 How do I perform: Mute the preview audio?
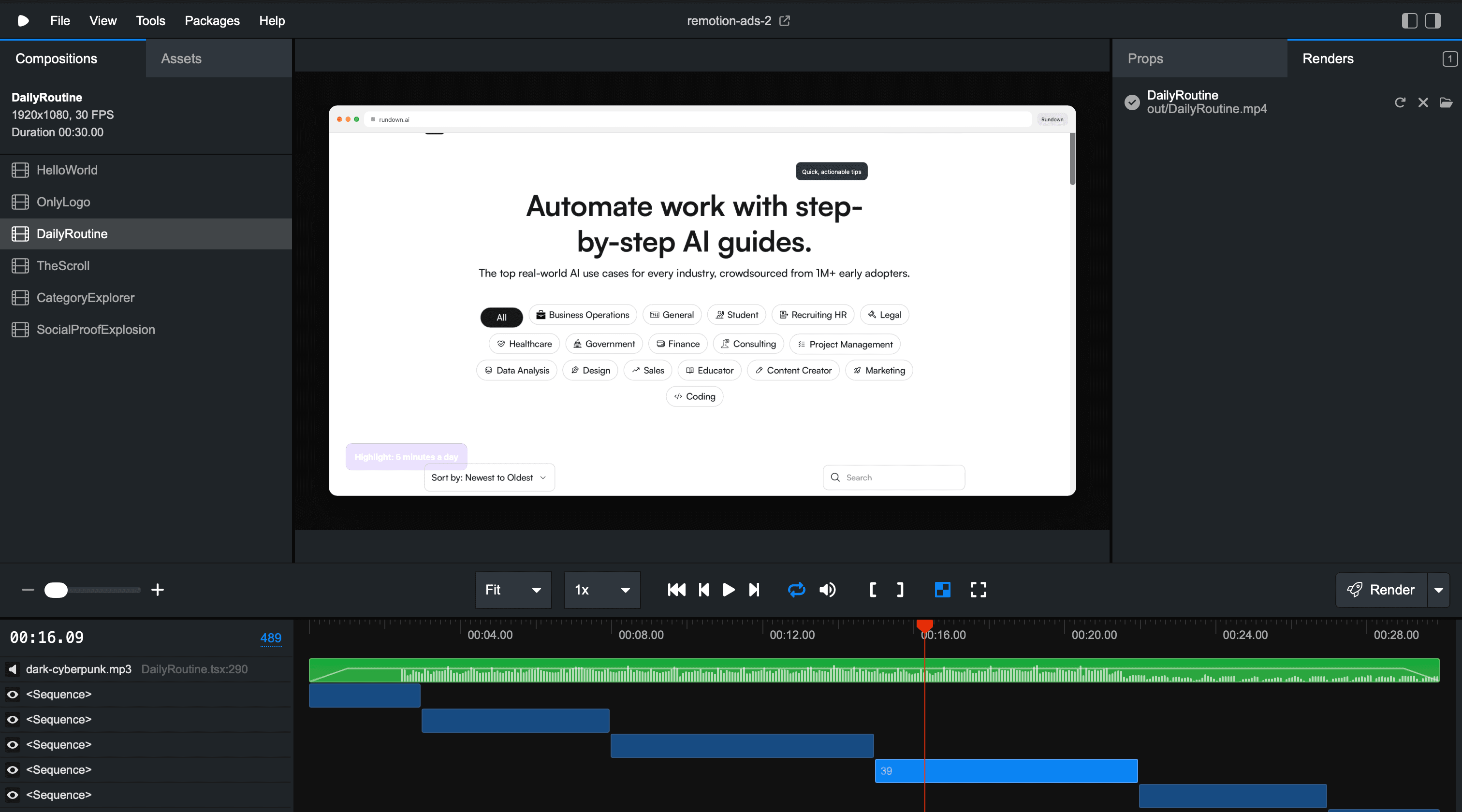pyautogui.click(x=828, y=590)
